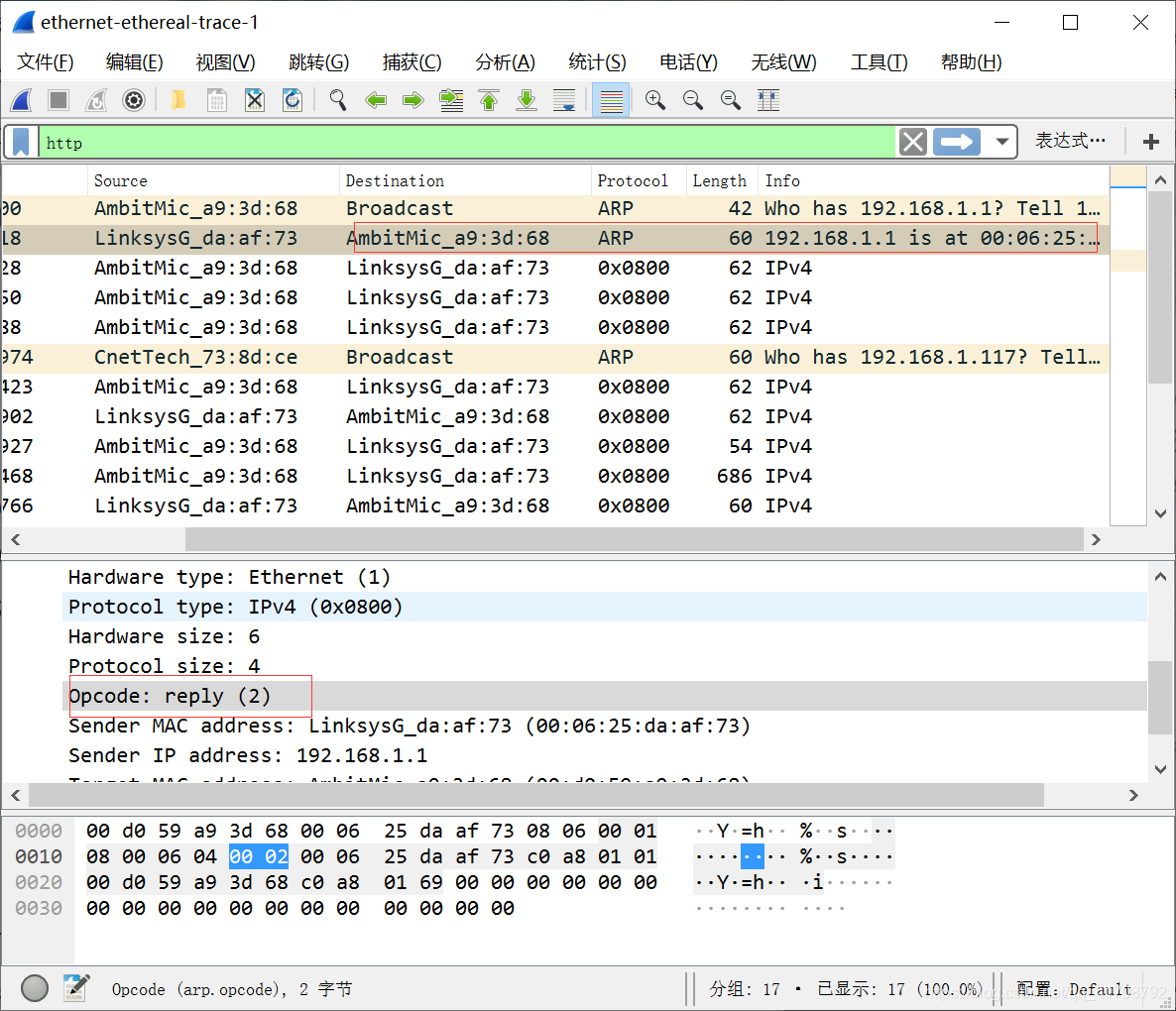Viewport: 1176px width, 1011px height.
Task: Open the 文件(F) menu
Action: coord(45,62)
